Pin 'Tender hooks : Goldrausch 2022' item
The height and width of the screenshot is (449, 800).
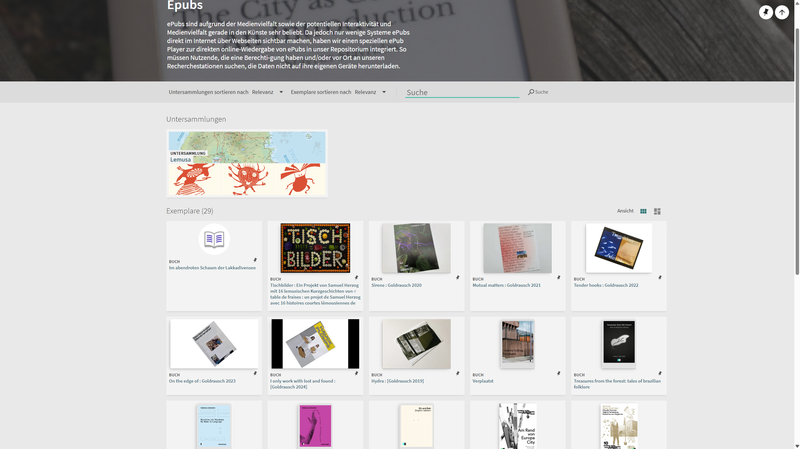660,278
